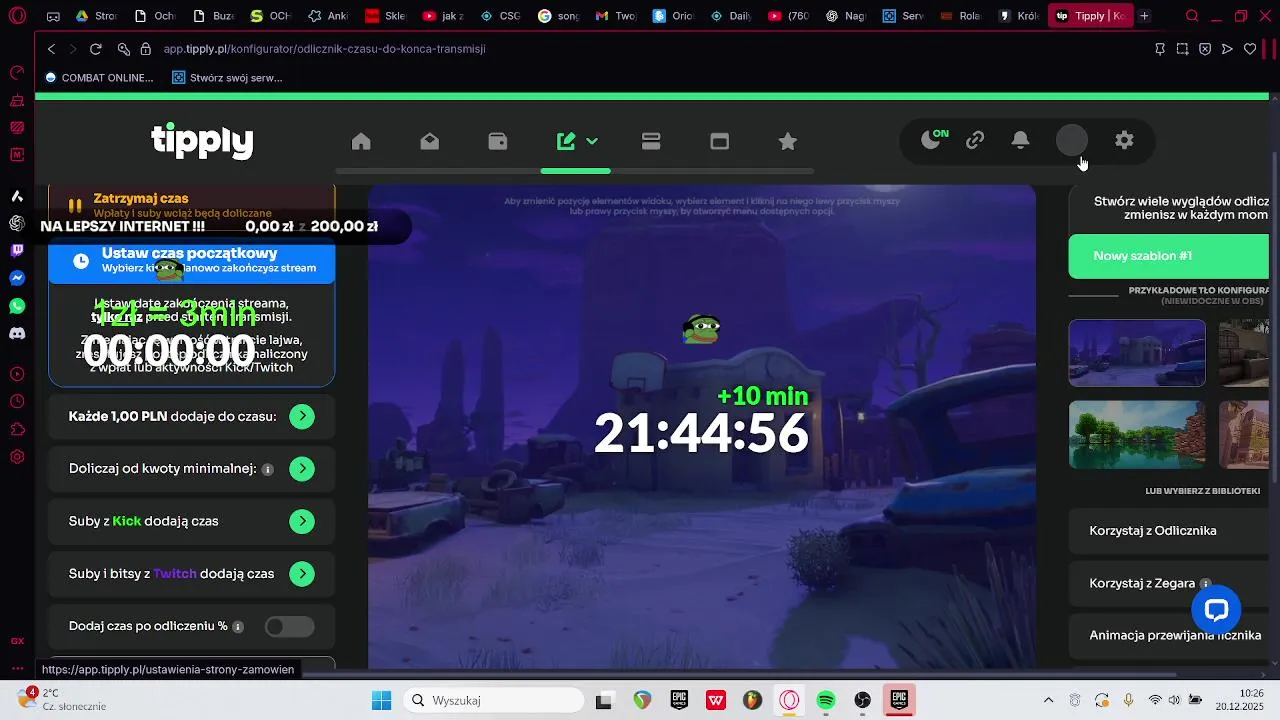
Task: Click the Wyszukaj taskbar search box
Action: [494, 700]
